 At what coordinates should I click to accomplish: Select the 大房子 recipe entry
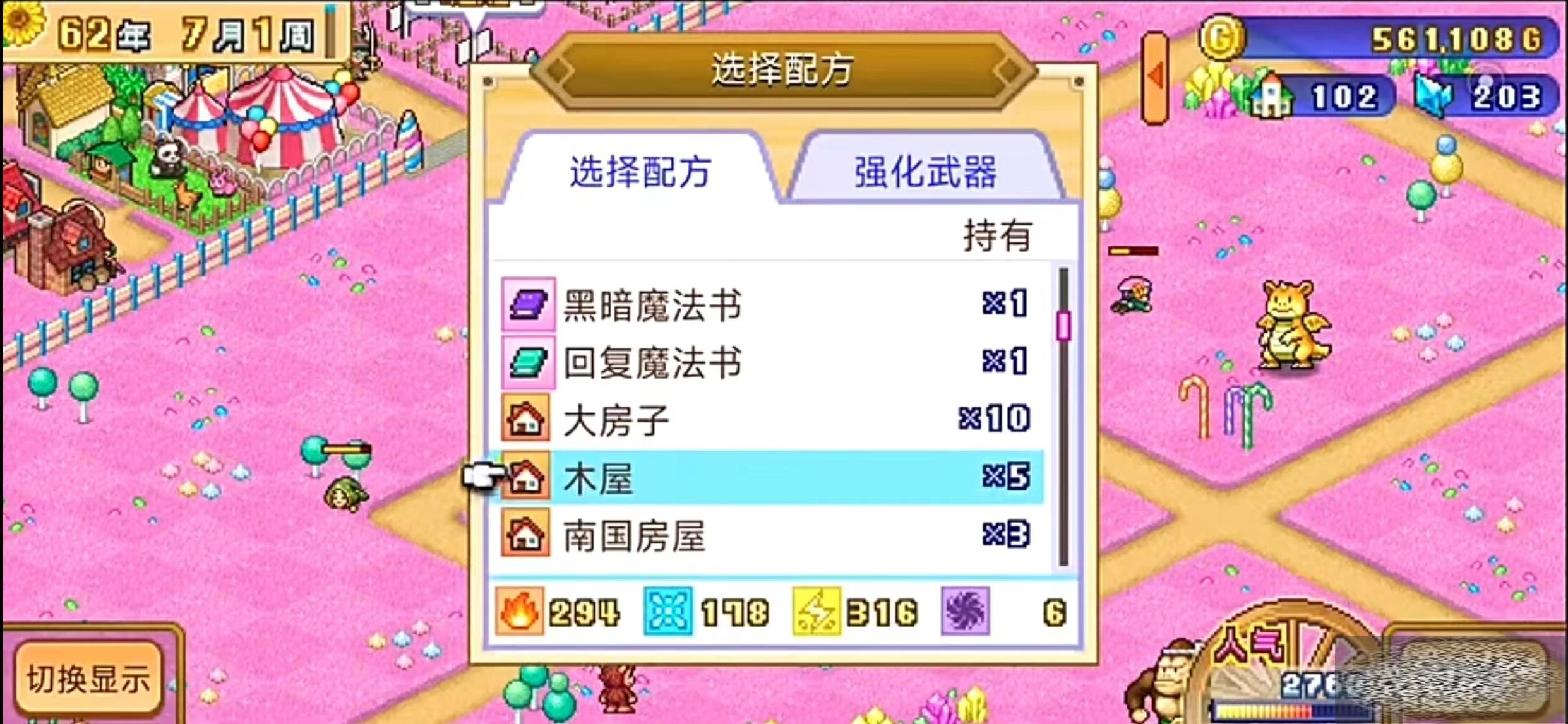pos(772,419)
